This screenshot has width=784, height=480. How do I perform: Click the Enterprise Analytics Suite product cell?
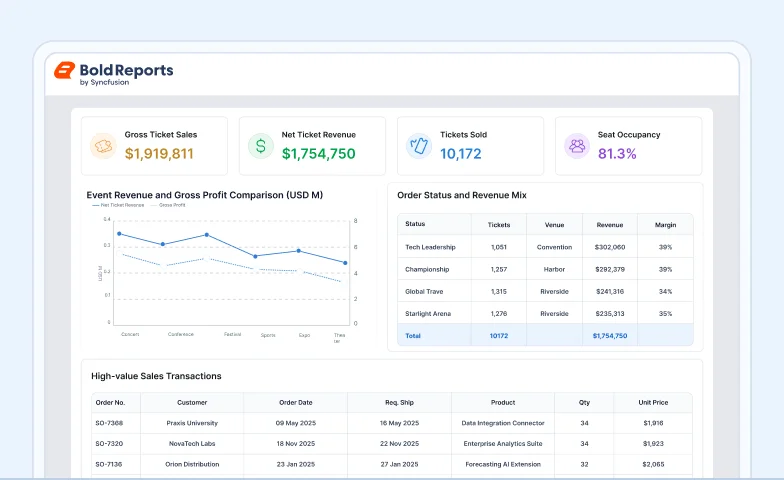(503, 444)
